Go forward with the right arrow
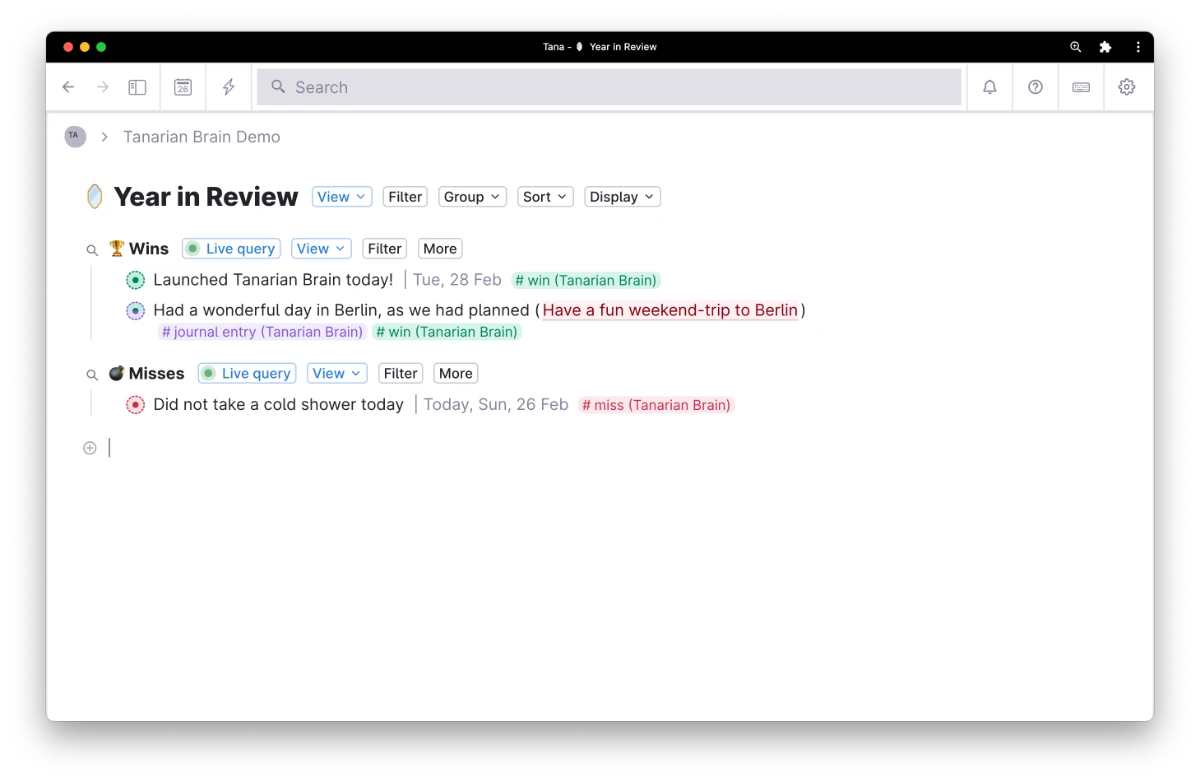The image size is (1200, 782). click(x=103, y=87)
